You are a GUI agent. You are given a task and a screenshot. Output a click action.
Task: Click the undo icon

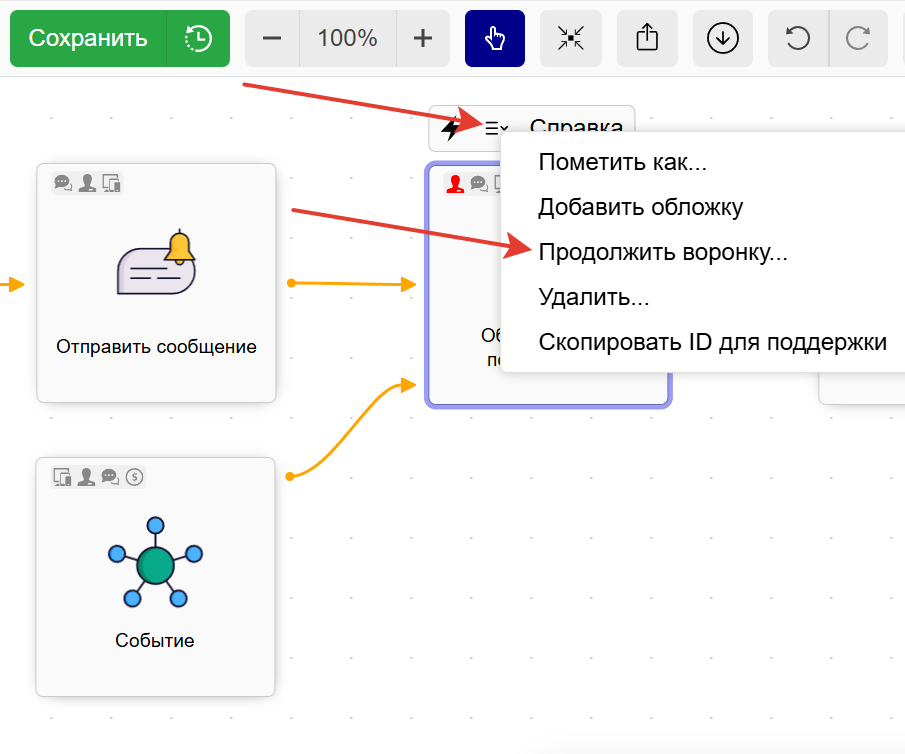pyautogui.click(x=797, y=38)
